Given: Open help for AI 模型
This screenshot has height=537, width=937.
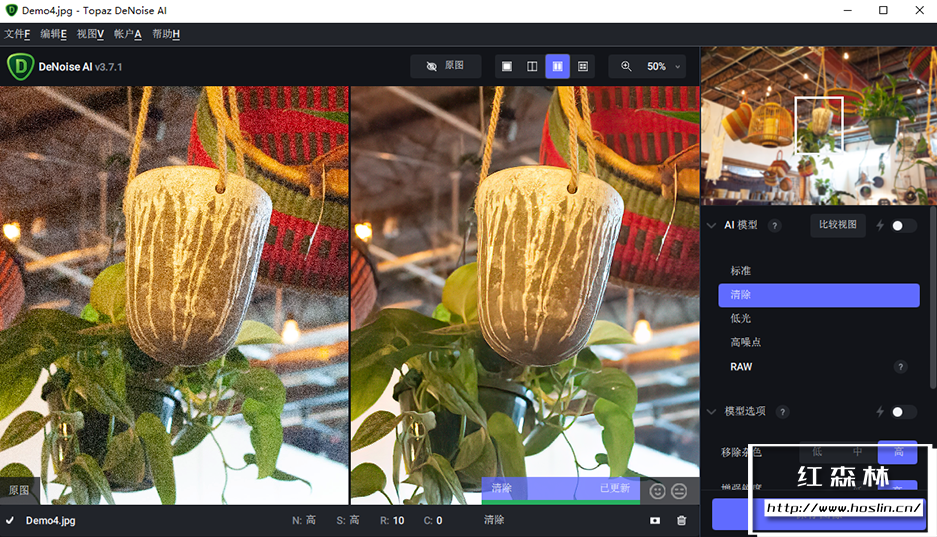Looking at the screenshot, I should 774,226.
